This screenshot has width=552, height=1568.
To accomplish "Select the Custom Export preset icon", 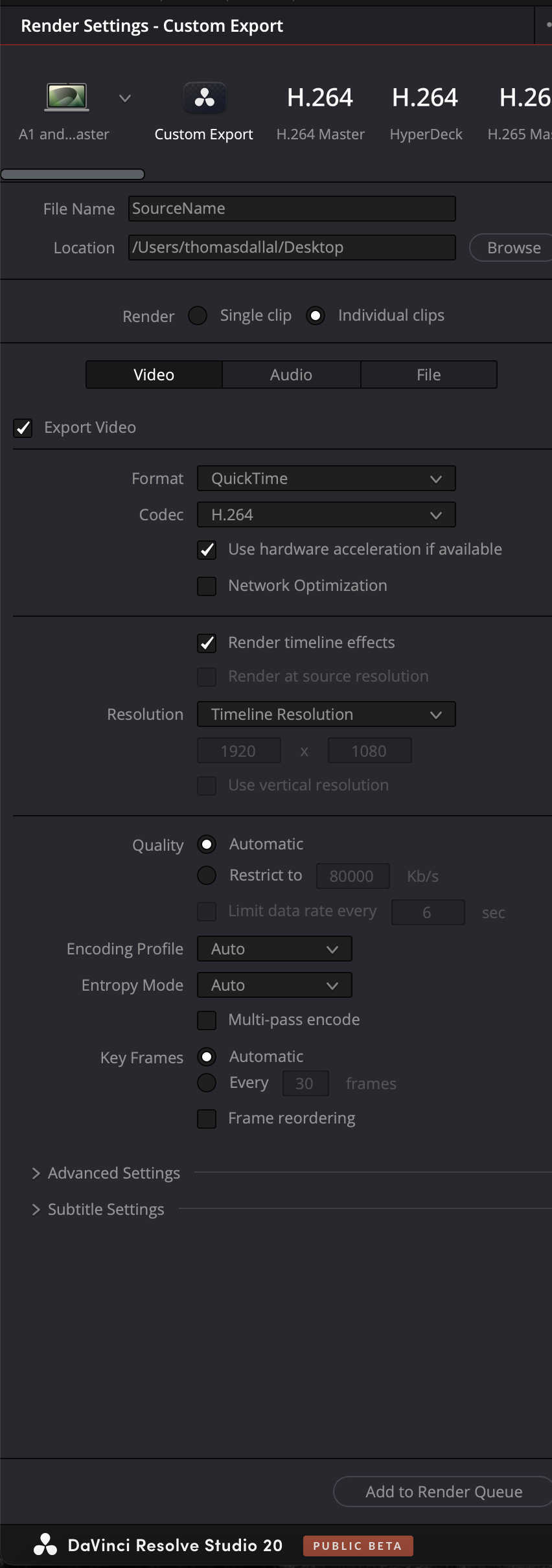I will click(205, 98).
